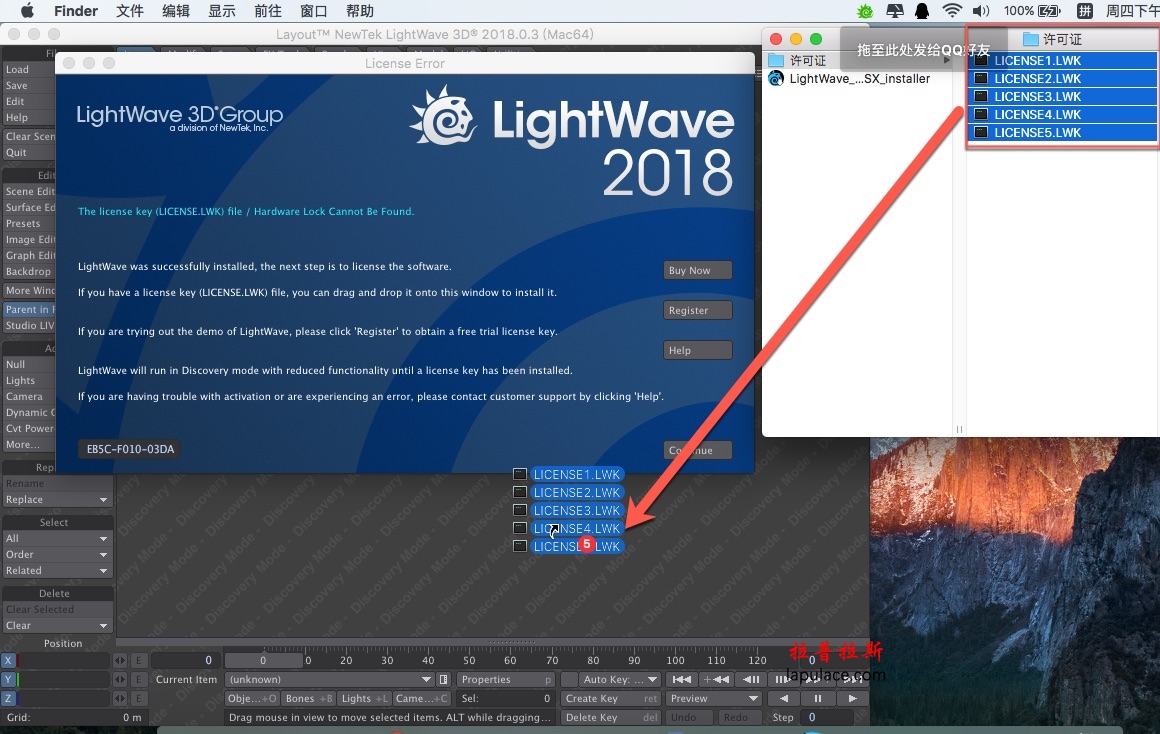Click the X position value field
1160x734 pixels.
coord(65,660)
